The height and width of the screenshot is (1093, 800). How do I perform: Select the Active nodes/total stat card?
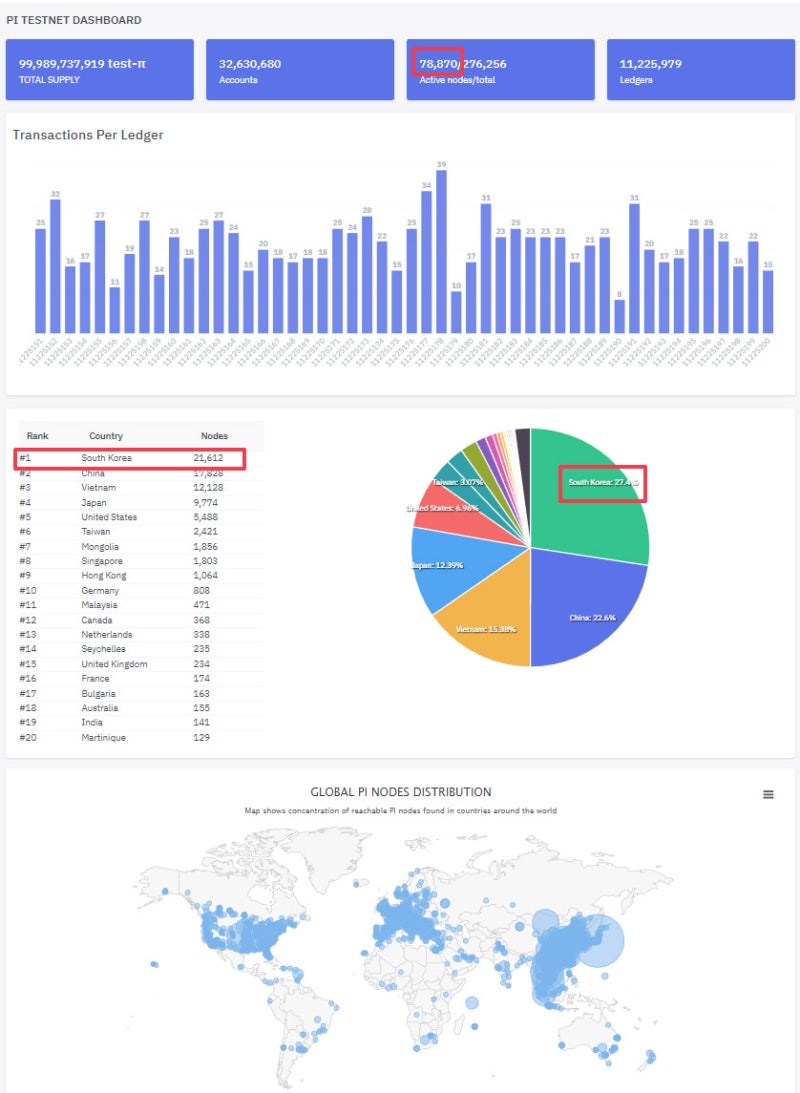(x=500, y=70)
